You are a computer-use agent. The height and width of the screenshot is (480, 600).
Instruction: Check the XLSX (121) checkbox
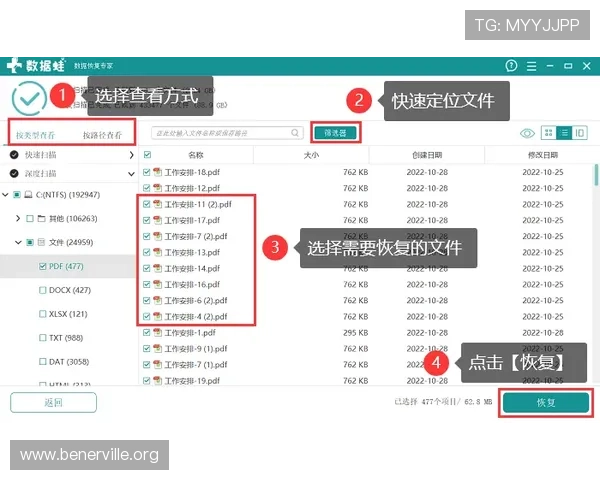point(42,314)
